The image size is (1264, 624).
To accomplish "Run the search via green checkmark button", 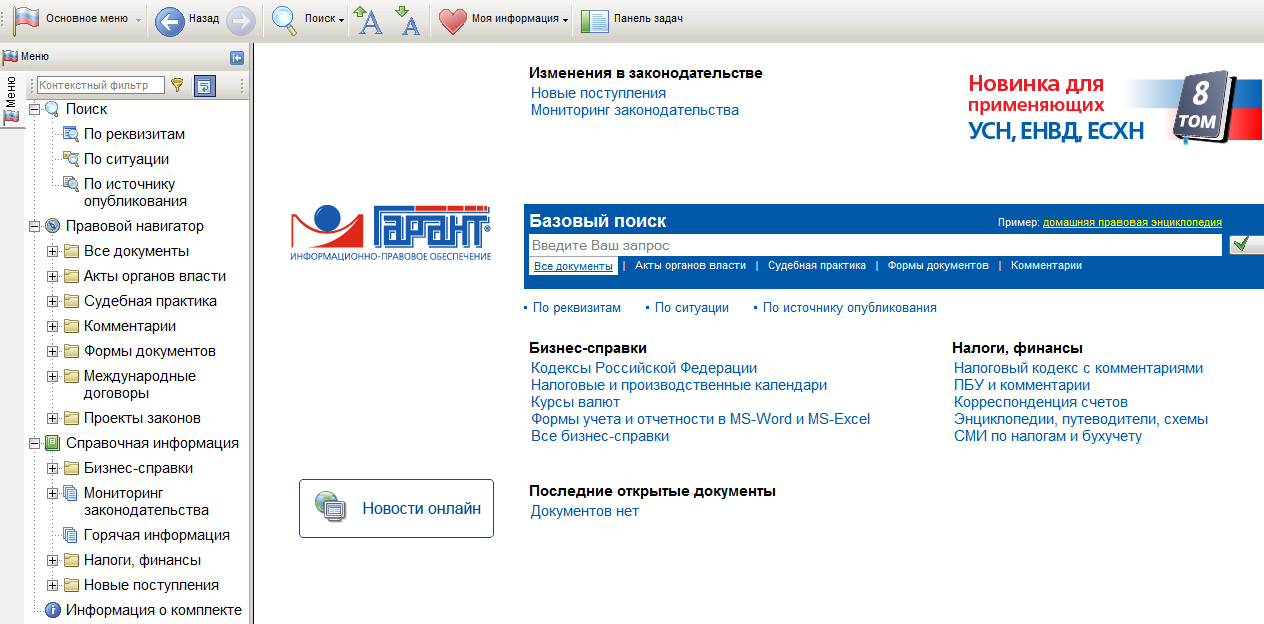I will coord(1246,245).
